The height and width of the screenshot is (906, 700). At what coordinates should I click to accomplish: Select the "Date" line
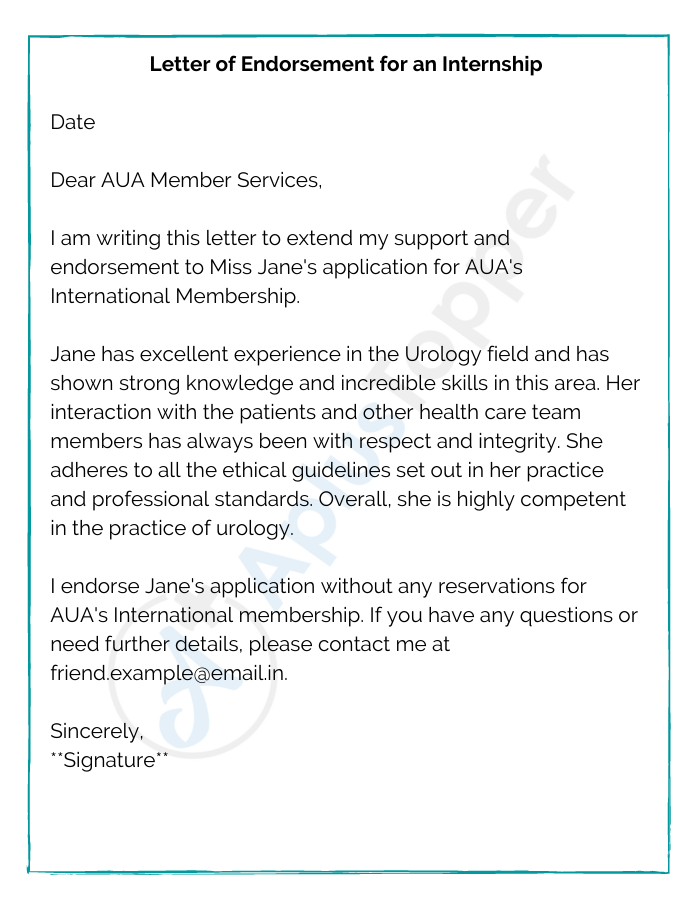coord(73,123)
